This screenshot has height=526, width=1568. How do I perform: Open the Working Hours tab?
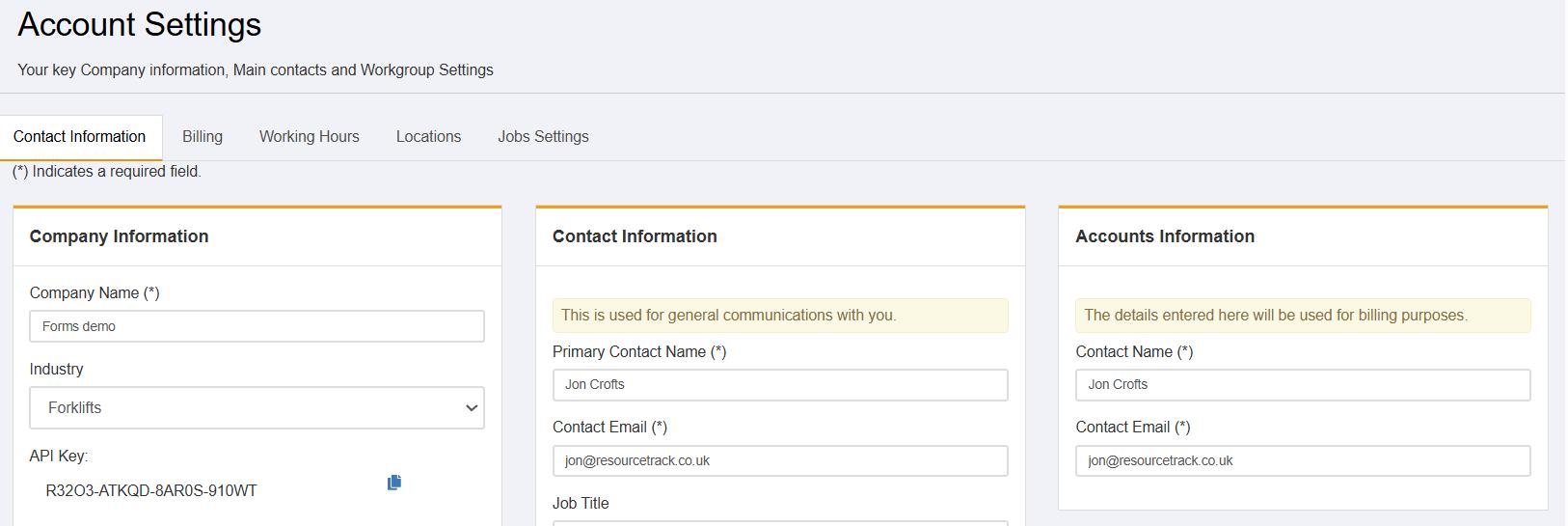310,136
